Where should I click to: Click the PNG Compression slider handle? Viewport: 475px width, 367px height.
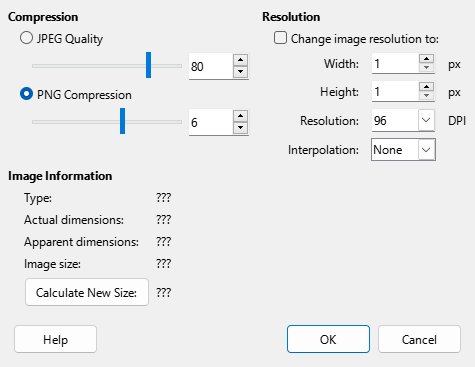[x=122, y=121]
